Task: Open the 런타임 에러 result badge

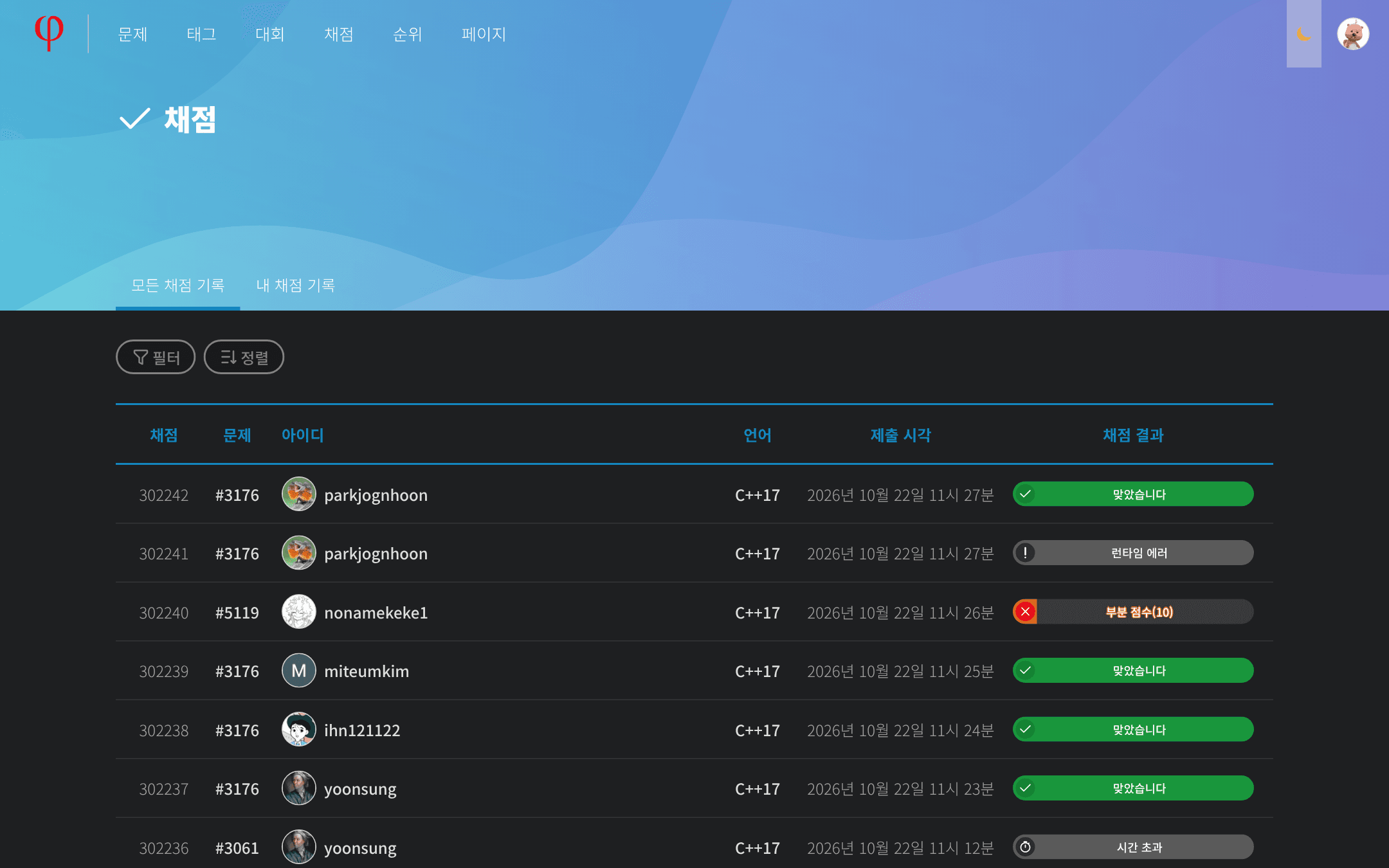Action: pyautogui.click(x=1133, y=553)
